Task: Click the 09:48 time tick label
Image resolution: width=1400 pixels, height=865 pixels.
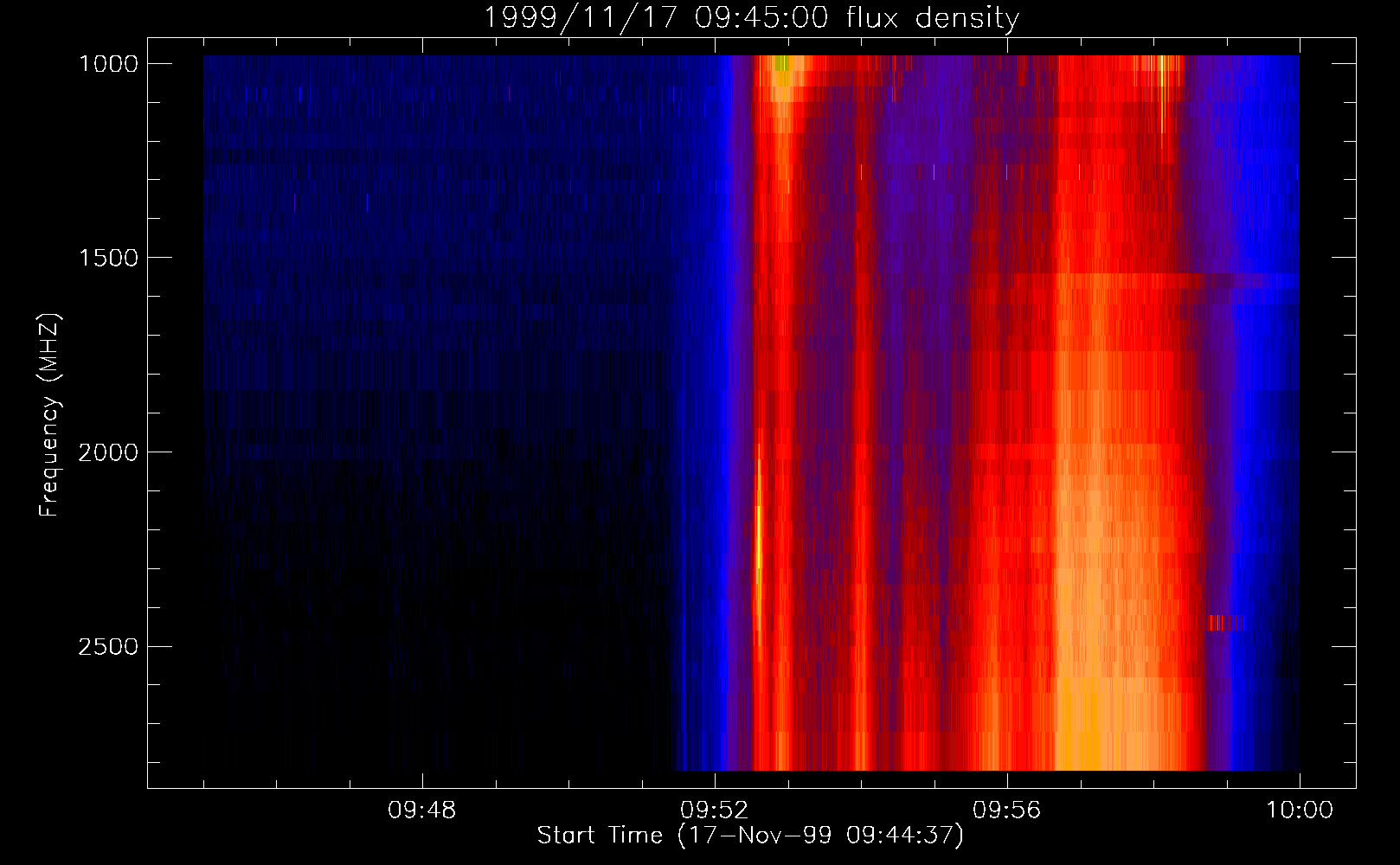Action: [x=422, y=811]
